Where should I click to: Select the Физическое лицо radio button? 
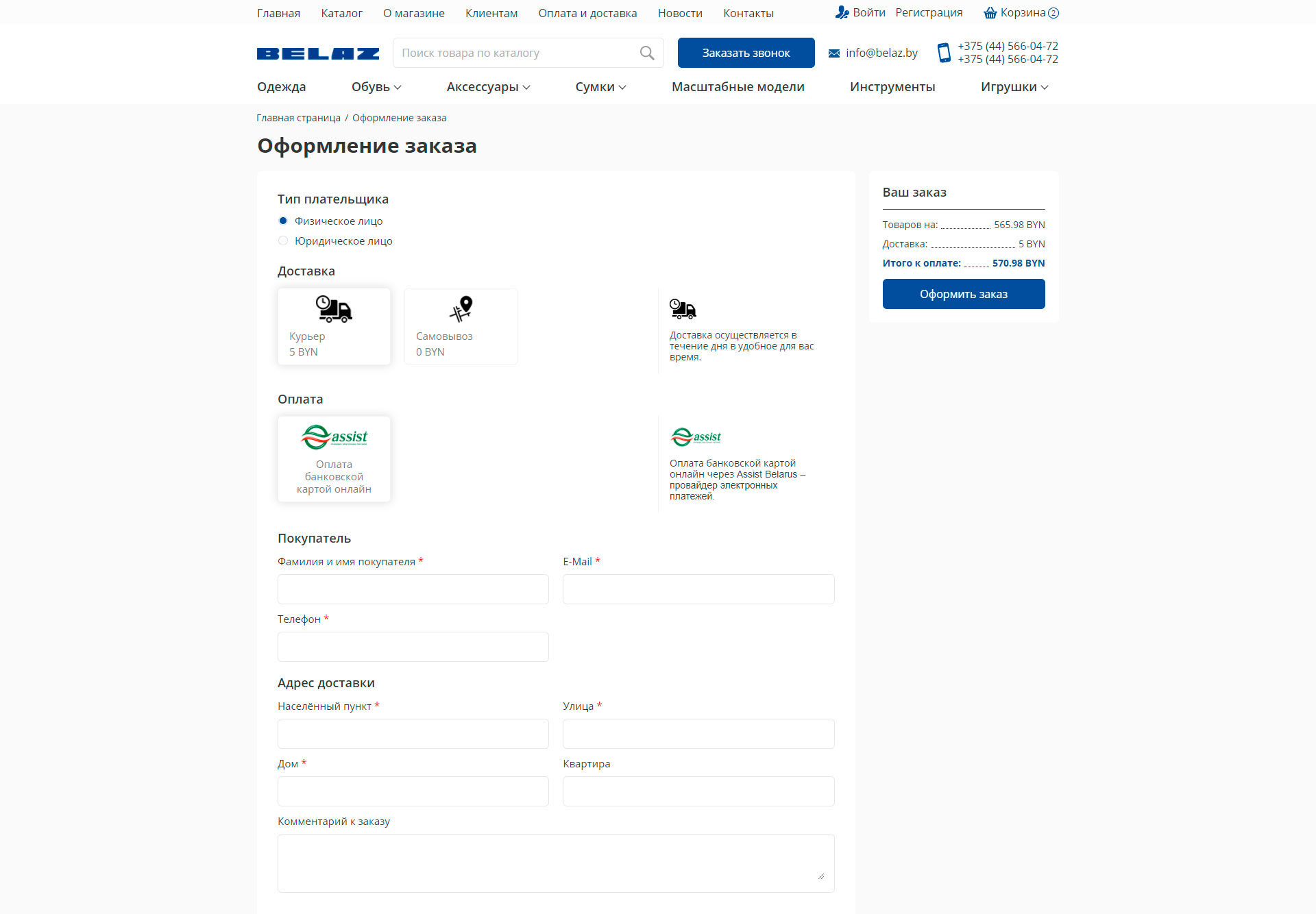tap(283, 221)
